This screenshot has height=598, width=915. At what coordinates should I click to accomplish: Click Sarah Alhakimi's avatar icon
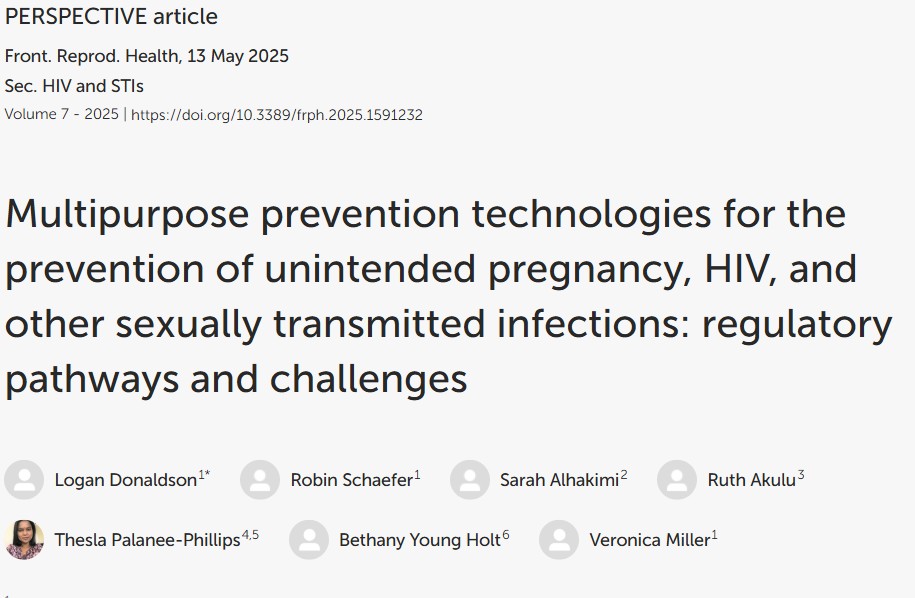[470, 480]
